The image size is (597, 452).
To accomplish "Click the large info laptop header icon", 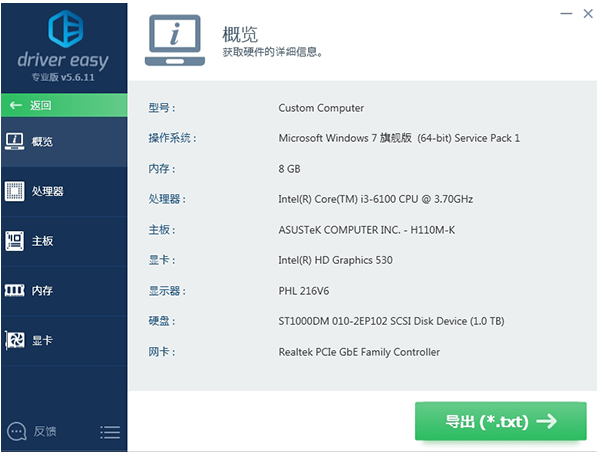I will click(x=175, y=40).
